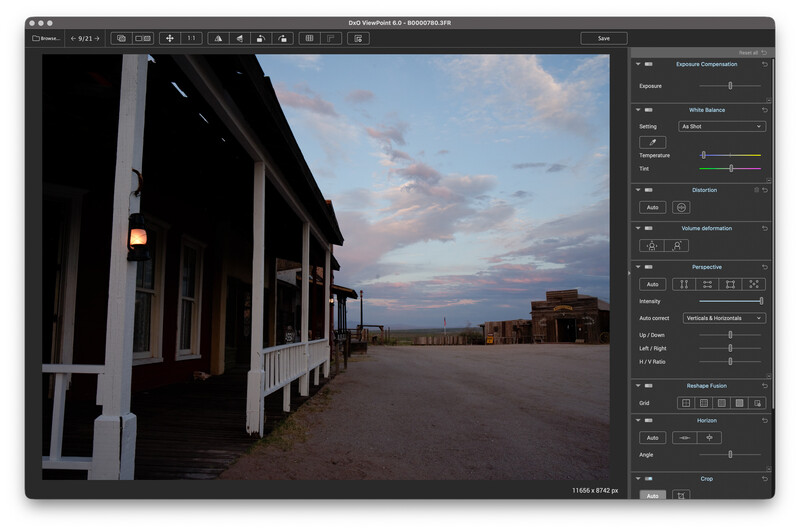The width and height of the screenshot is (800, 532).
Task: Toggle the Volume deformation switch
Action: [x=648, y=228]
